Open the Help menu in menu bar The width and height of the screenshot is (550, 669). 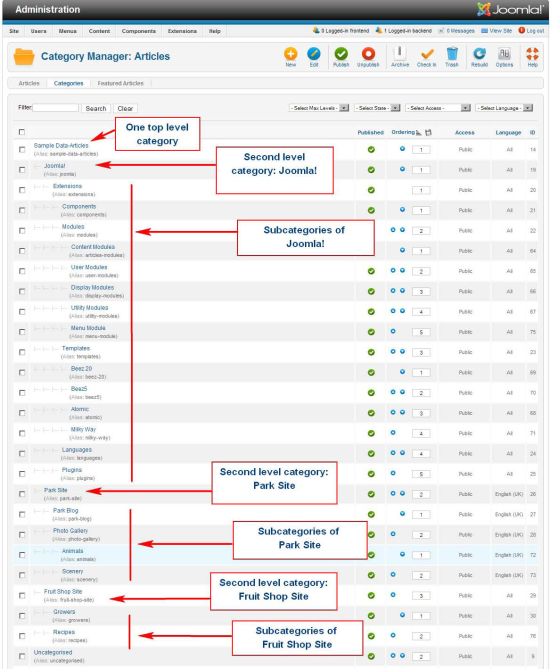coord(215,31)
